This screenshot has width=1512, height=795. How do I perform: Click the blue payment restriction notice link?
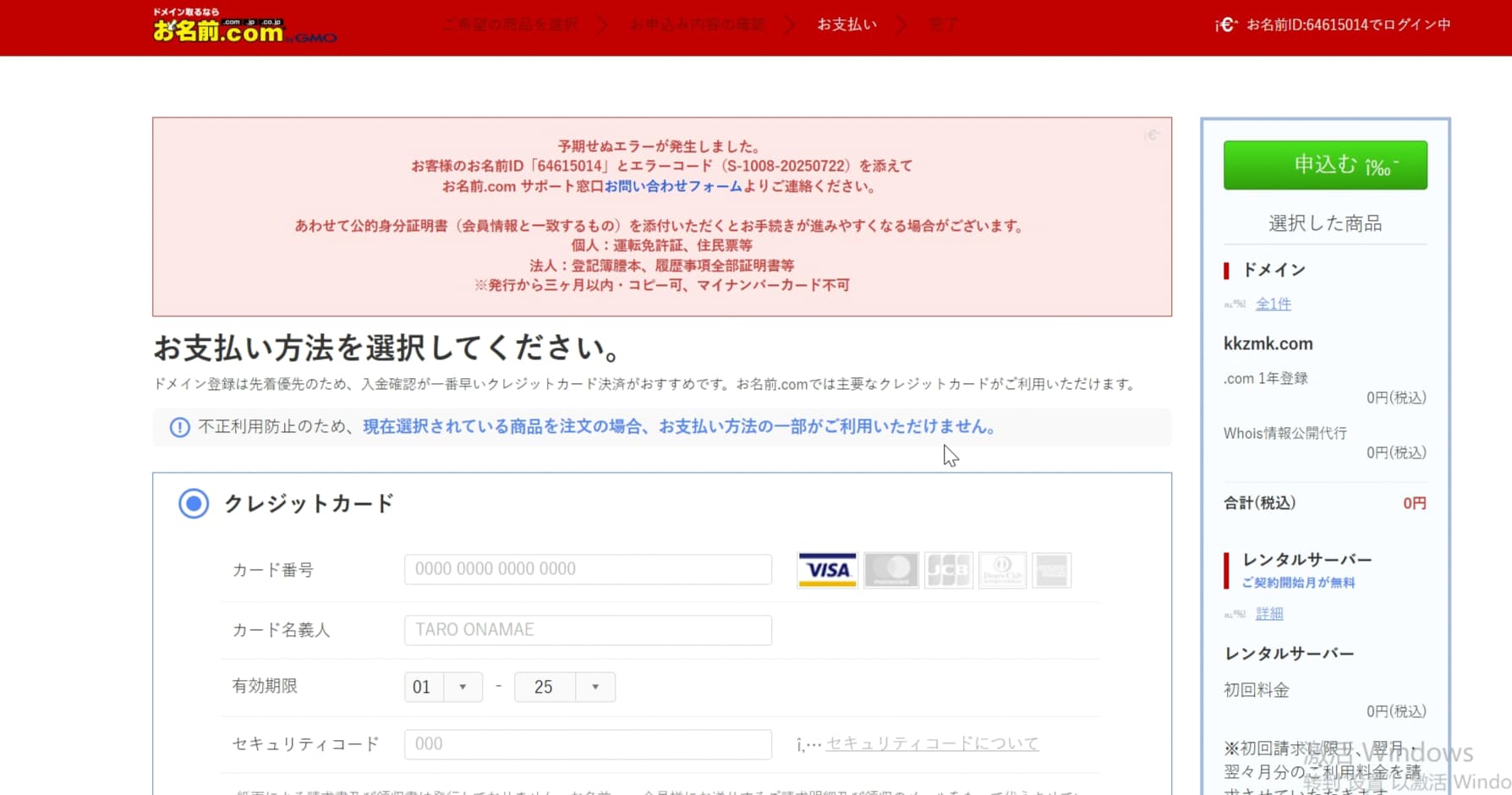point(679,427)
